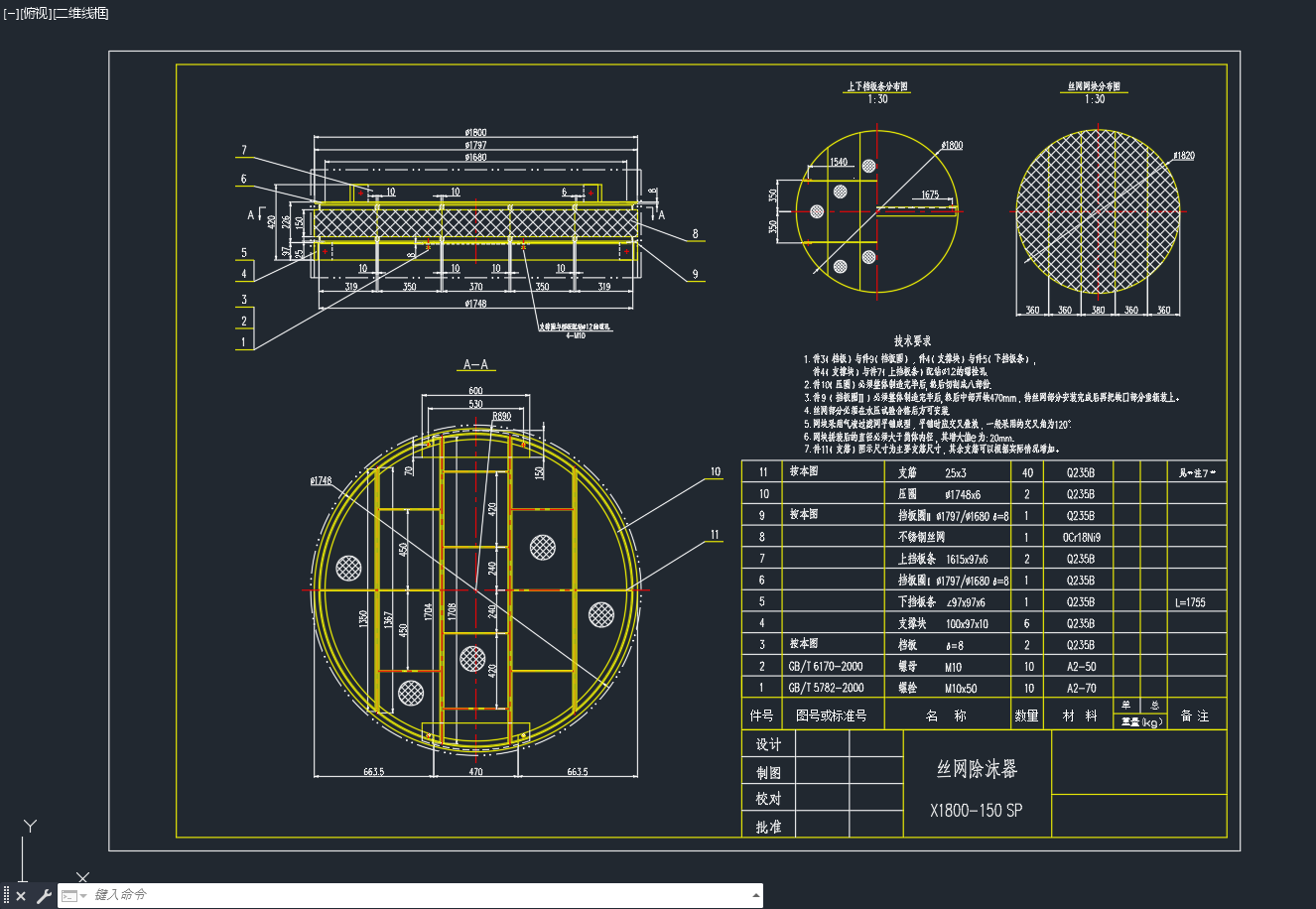Expand the command history arrow
Viewport: 1316px width, 909px height.
point(755,895)
